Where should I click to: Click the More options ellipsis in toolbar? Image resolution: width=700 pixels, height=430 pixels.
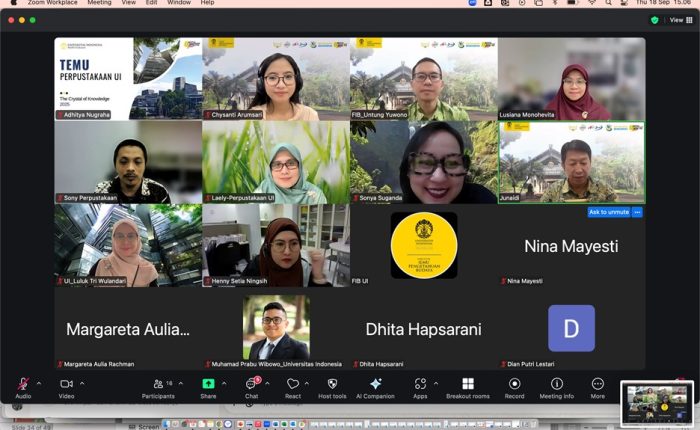tap(597, 385)
